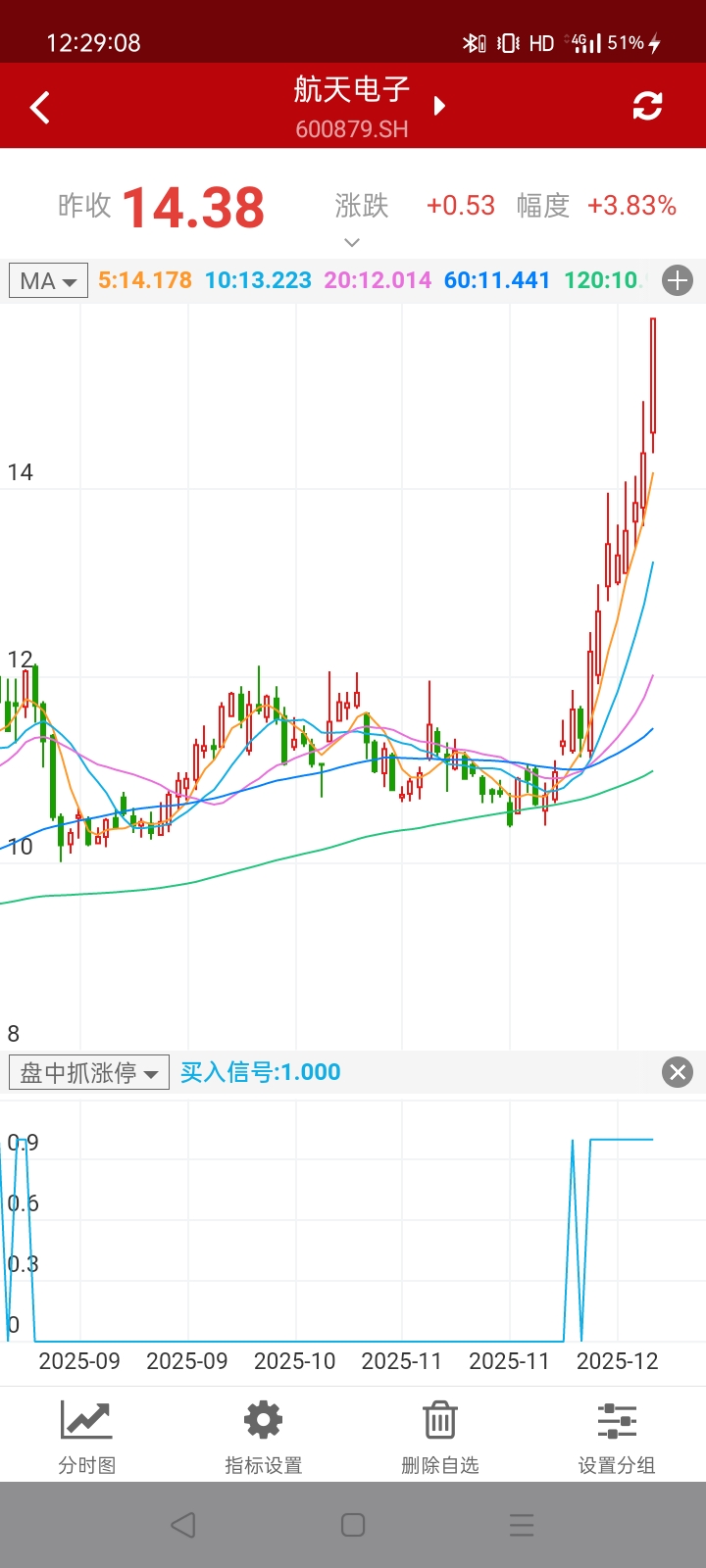Open 指标设置 gear settings
The width and height of the screenshot is (706, 1568).
[x=264, y=1436]
